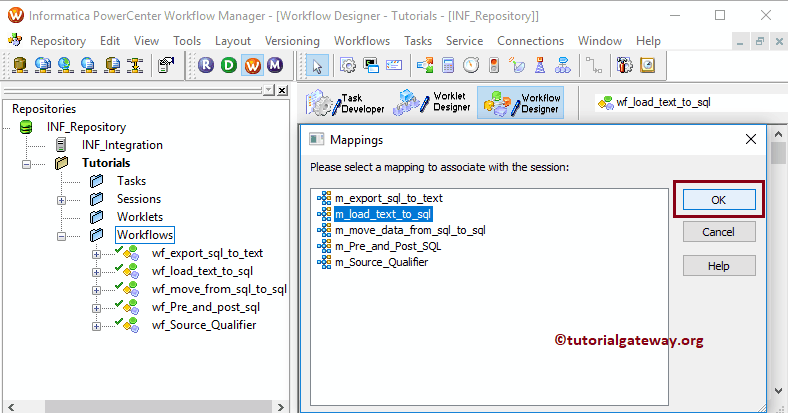Click the pointer selection tool icon
Viewport: 788px width, 413px height.
(317, 65)
